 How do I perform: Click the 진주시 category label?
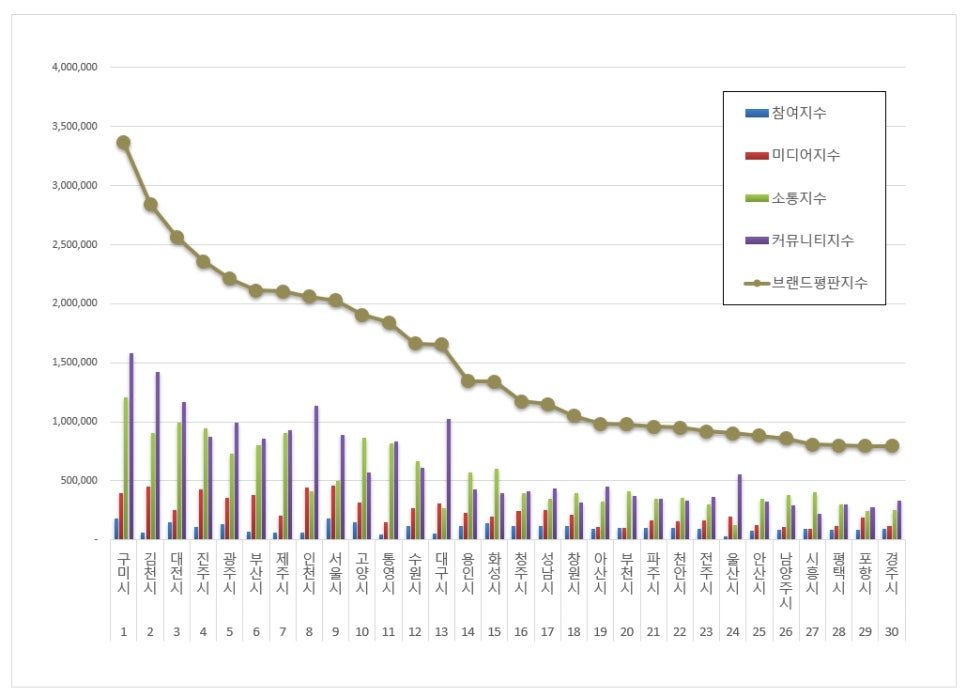pyautogui.click(x=203, y=573)
